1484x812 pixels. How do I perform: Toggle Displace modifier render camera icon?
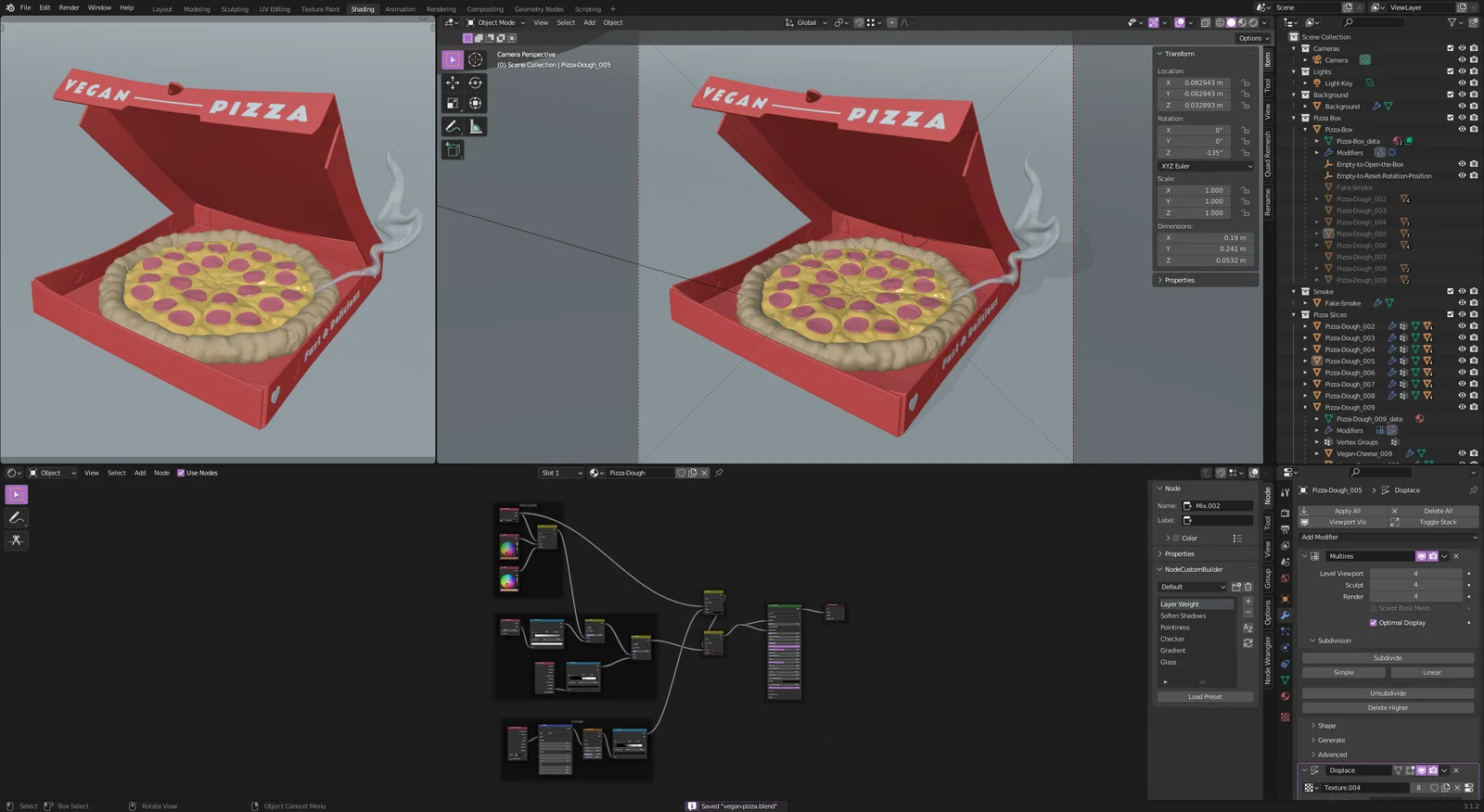pos(1433,770)
